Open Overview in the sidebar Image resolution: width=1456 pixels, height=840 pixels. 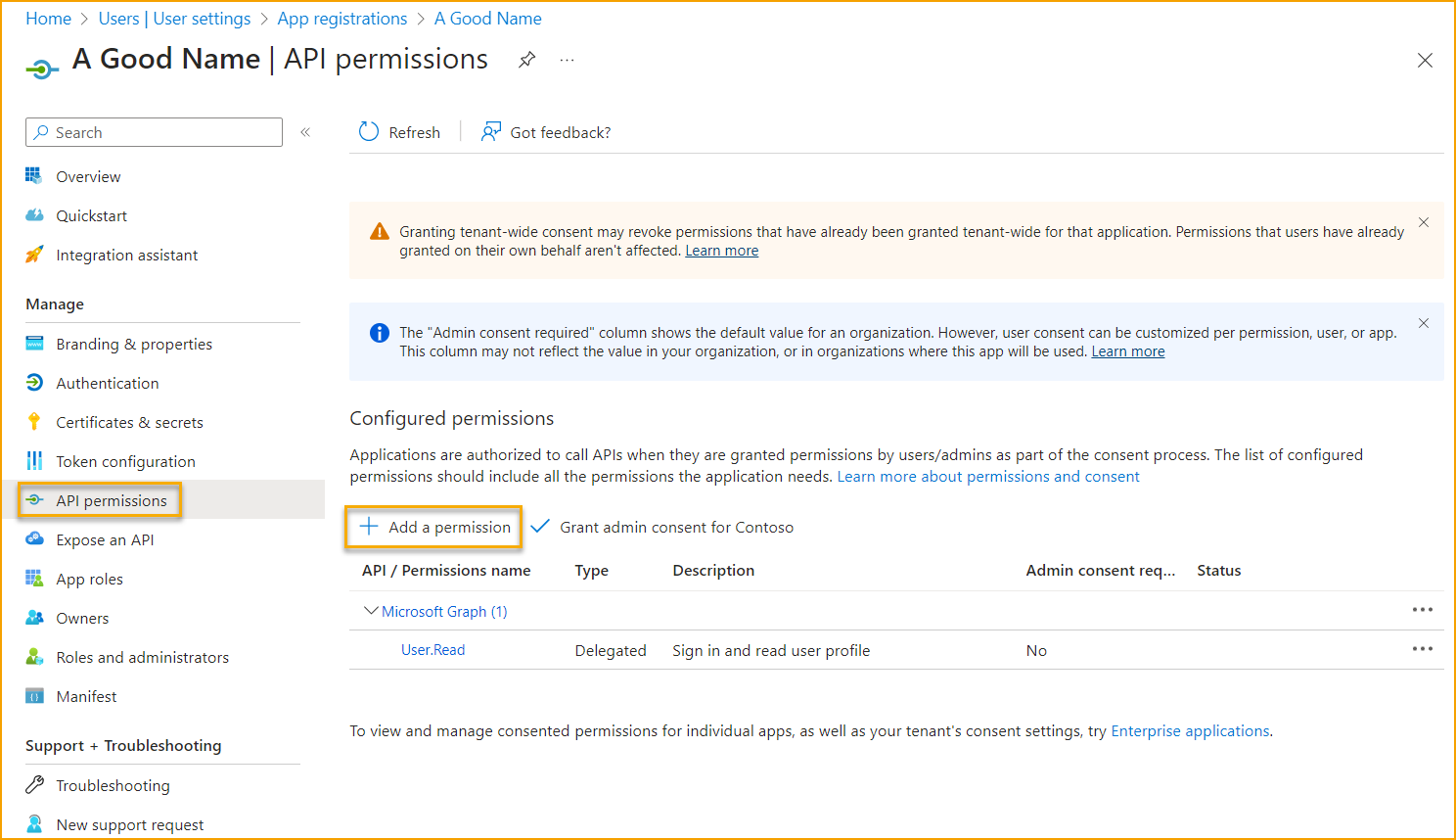[88, 176]
